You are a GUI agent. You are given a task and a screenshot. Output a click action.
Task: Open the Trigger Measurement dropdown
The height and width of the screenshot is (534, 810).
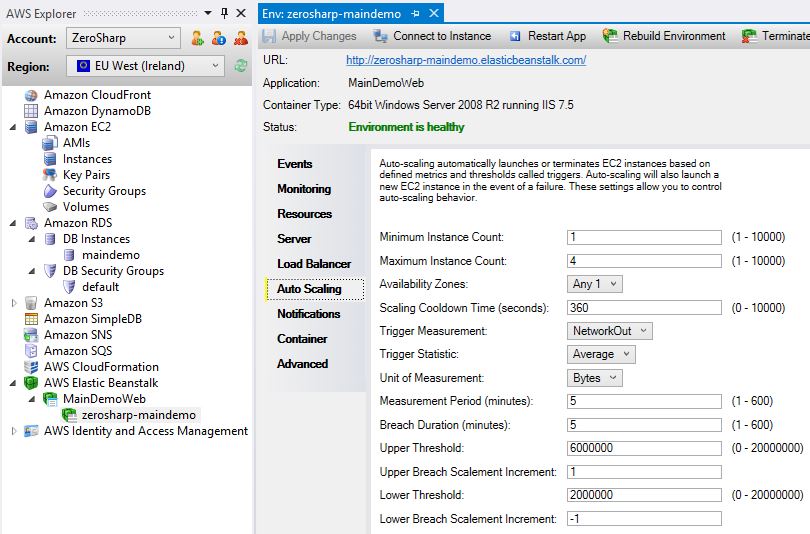pyautogui.click(x=610, y=331)
